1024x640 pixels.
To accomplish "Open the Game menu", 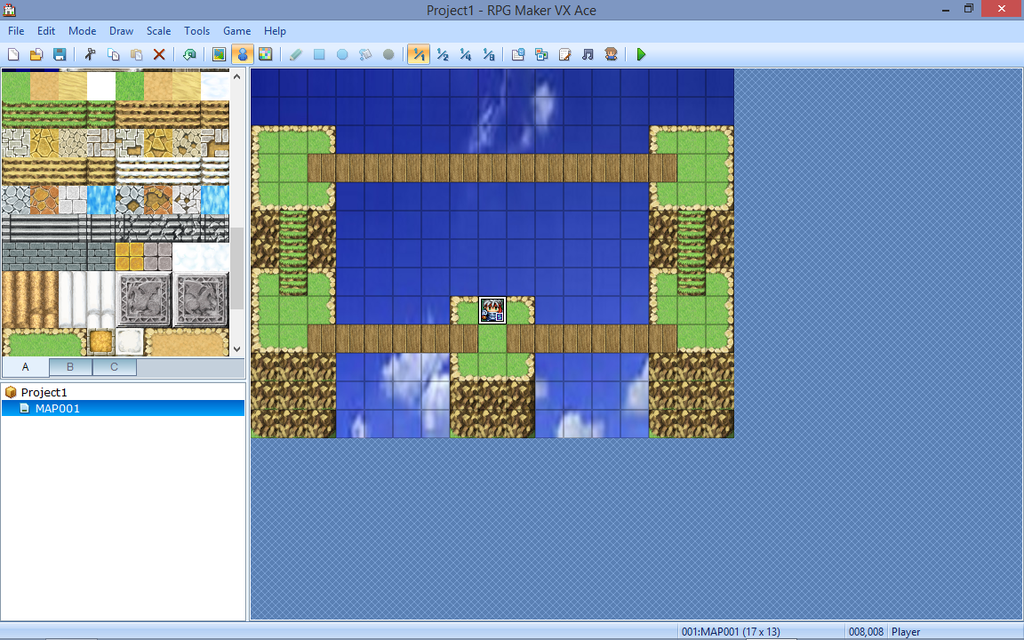I will tap(237, 31).
